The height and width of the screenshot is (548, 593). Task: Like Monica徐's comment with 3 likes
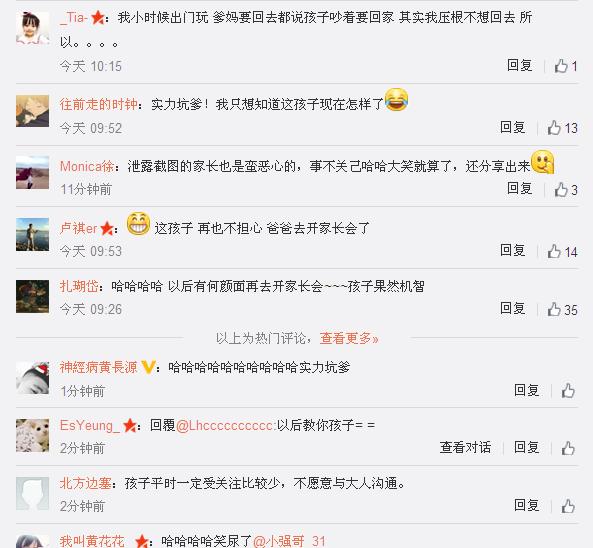[x=566, y=189]
